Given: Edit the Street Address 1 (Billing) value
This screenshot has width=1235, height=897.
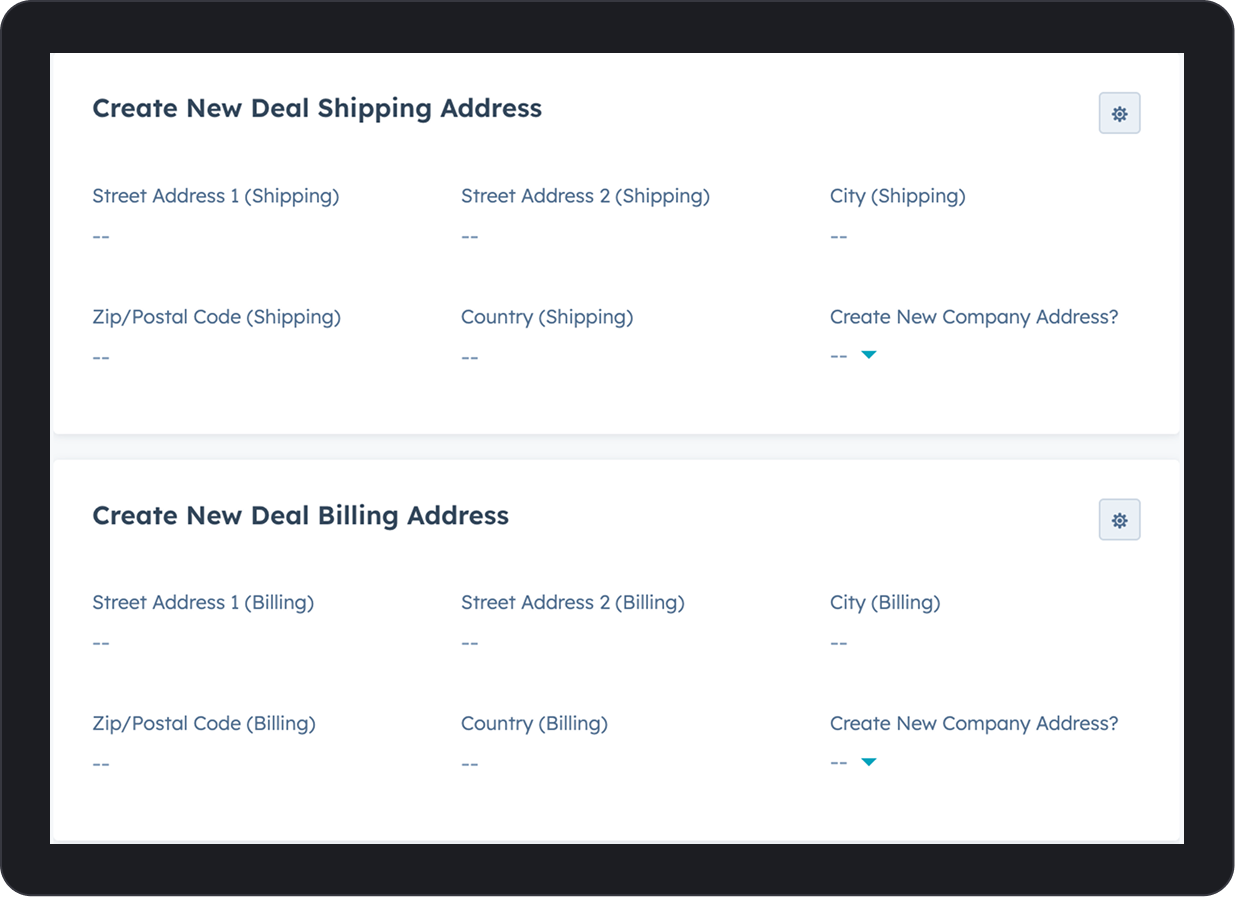Looking at the screenshot, I should tap(101, 643).
